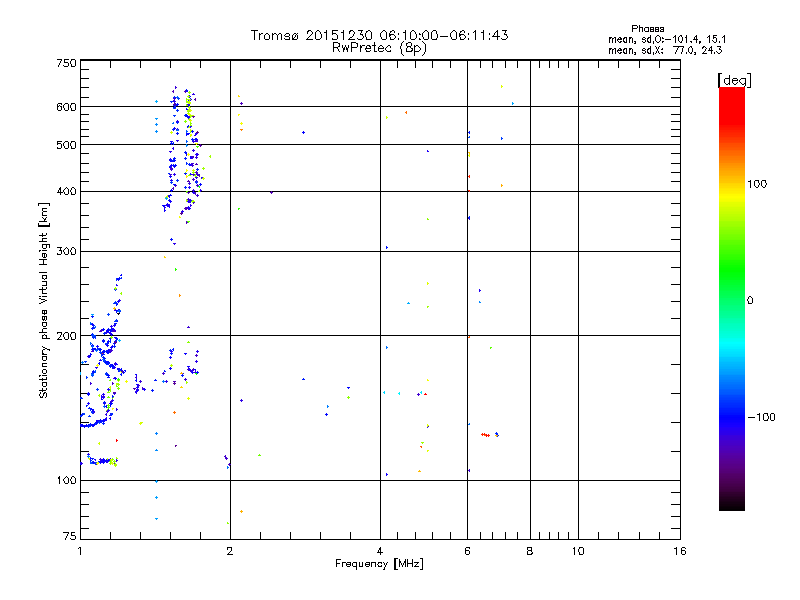Screen dimensions: 800x600
Task: Click the colorbar tick label '0'
Action: coord(750,301)
